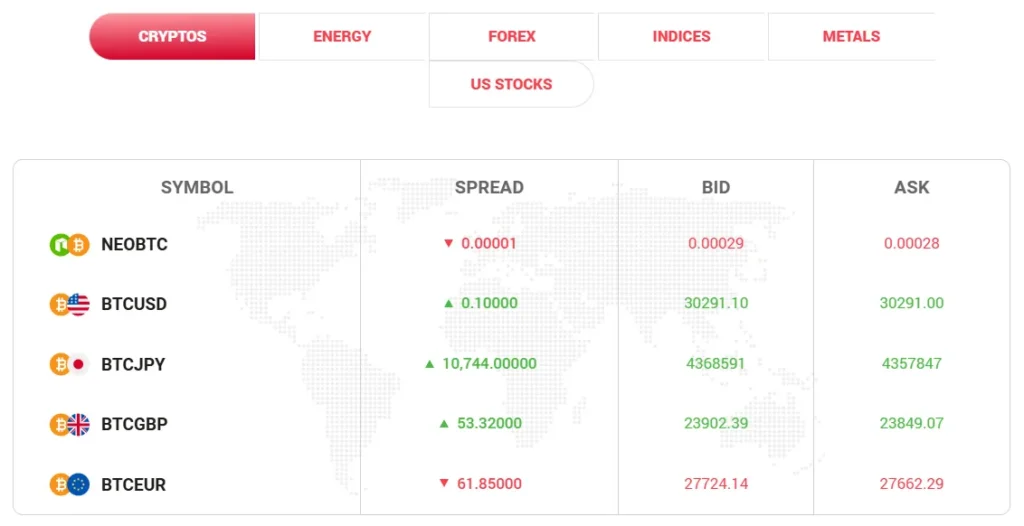Screen dimensions: 1024x526
Task: Click the red down arrow beside BTCEUR spread
Action: click(x=444, y=484)
